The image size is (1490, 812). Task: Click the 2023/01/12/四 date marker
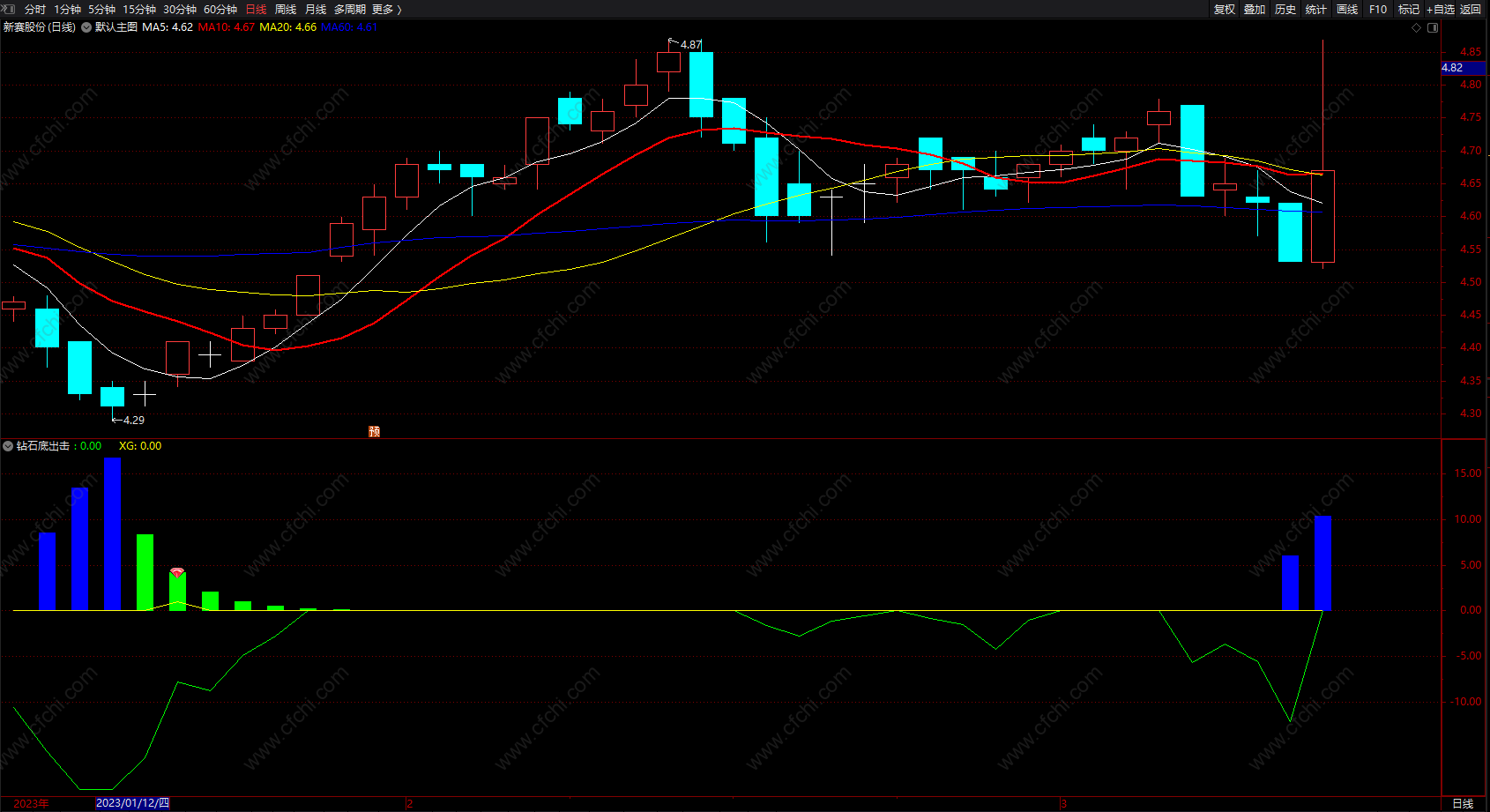pos(132,803)
